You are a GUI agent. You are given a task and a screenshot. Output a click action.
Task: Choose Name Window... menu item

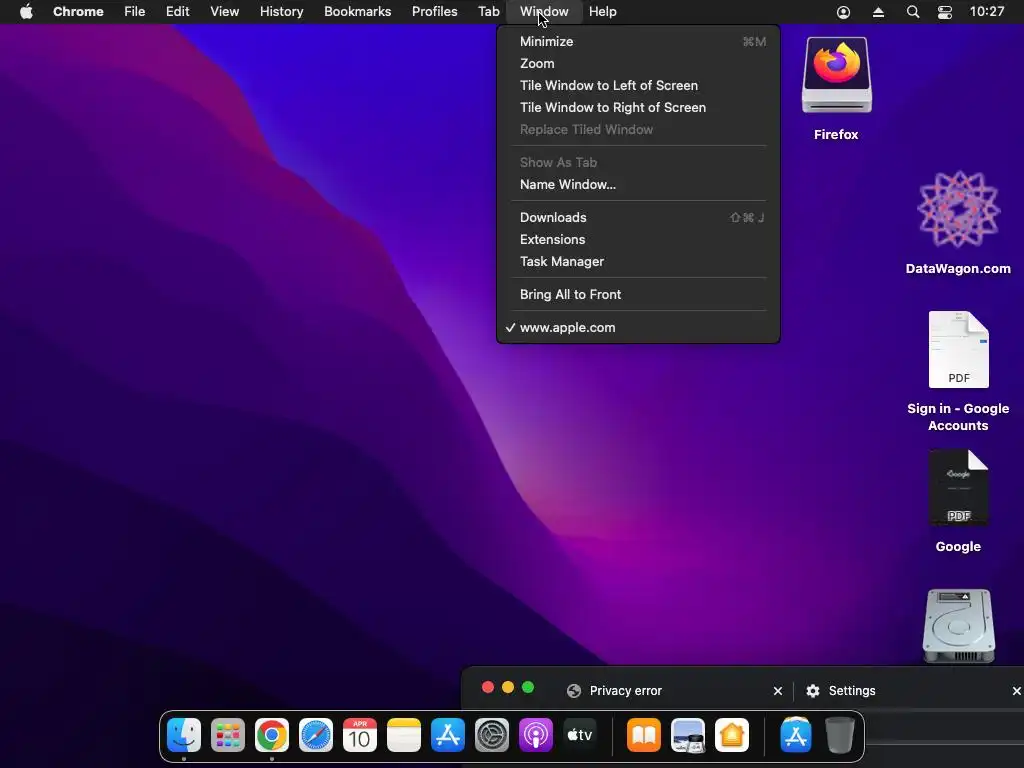[x=638, y=185]
